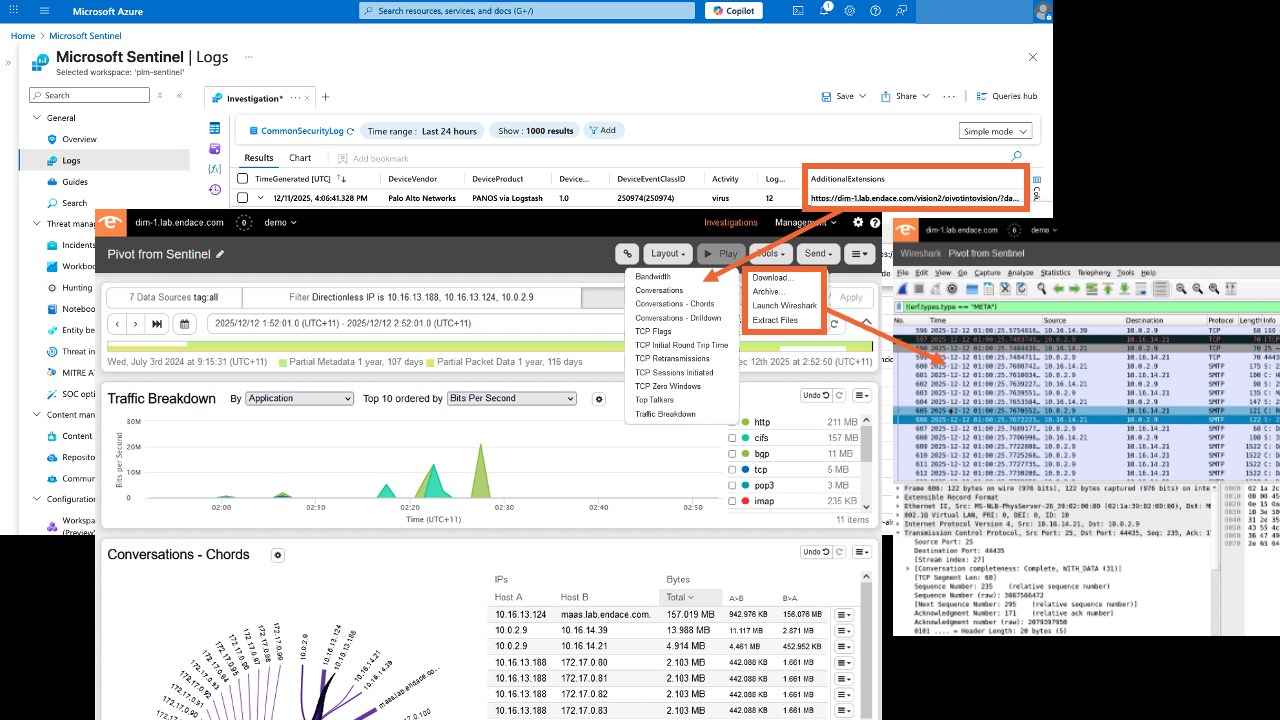This screenshot has width=1280, height=720.
Task: Open Azure notifications bell
Action: tap(825, 10)
